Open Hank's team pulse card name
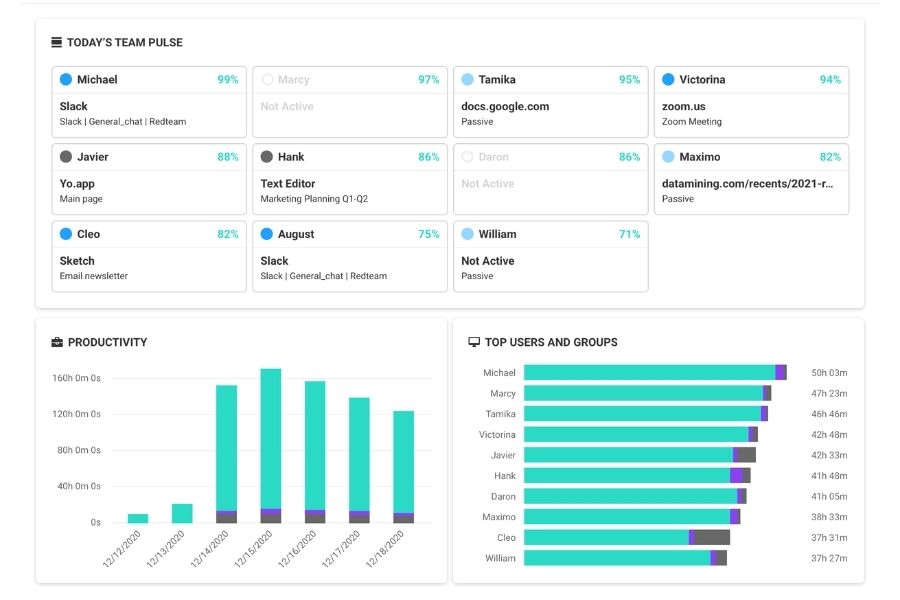 291,157
